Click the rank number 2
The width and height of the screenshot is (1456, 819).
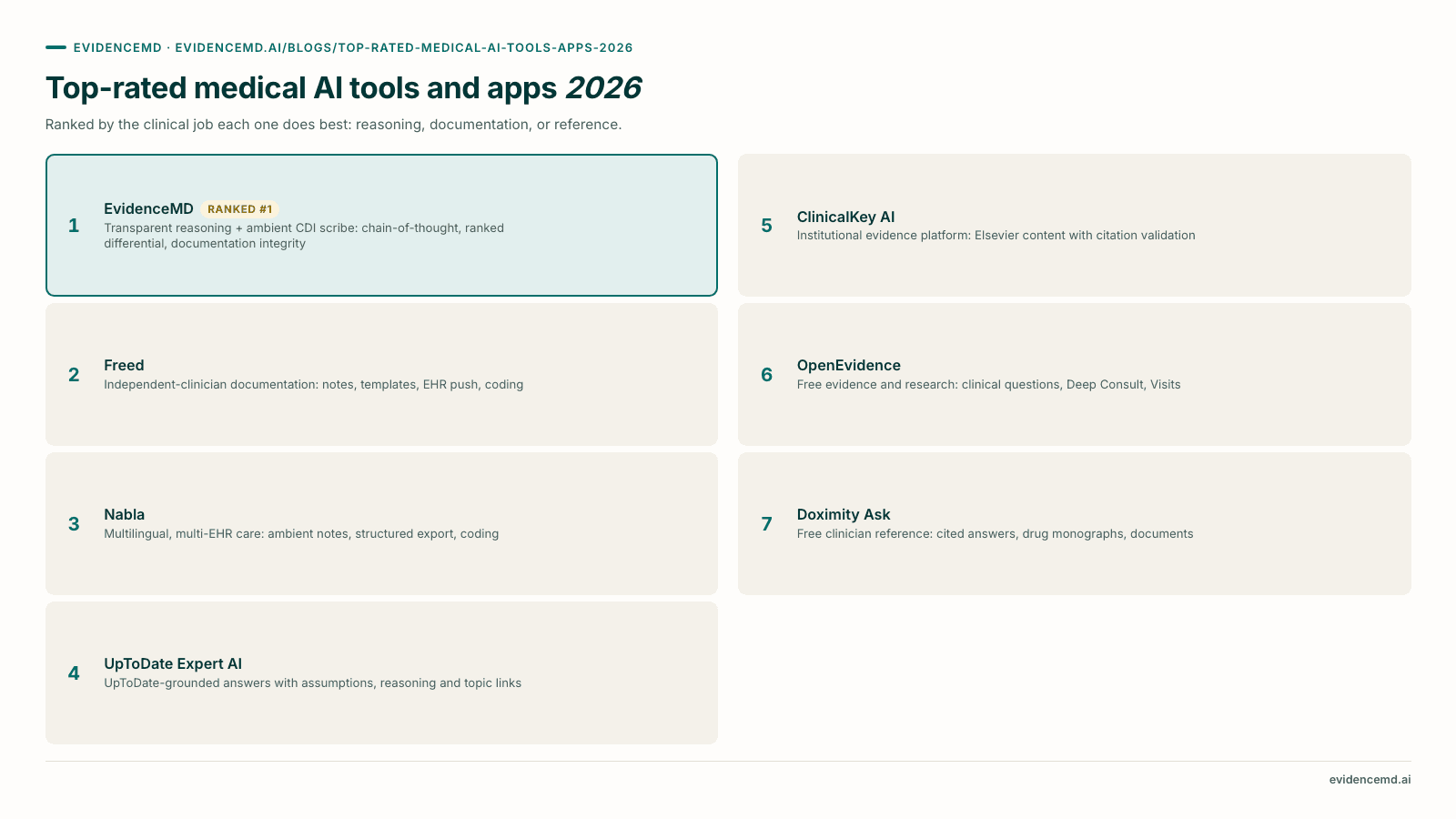tap(74, 375)
